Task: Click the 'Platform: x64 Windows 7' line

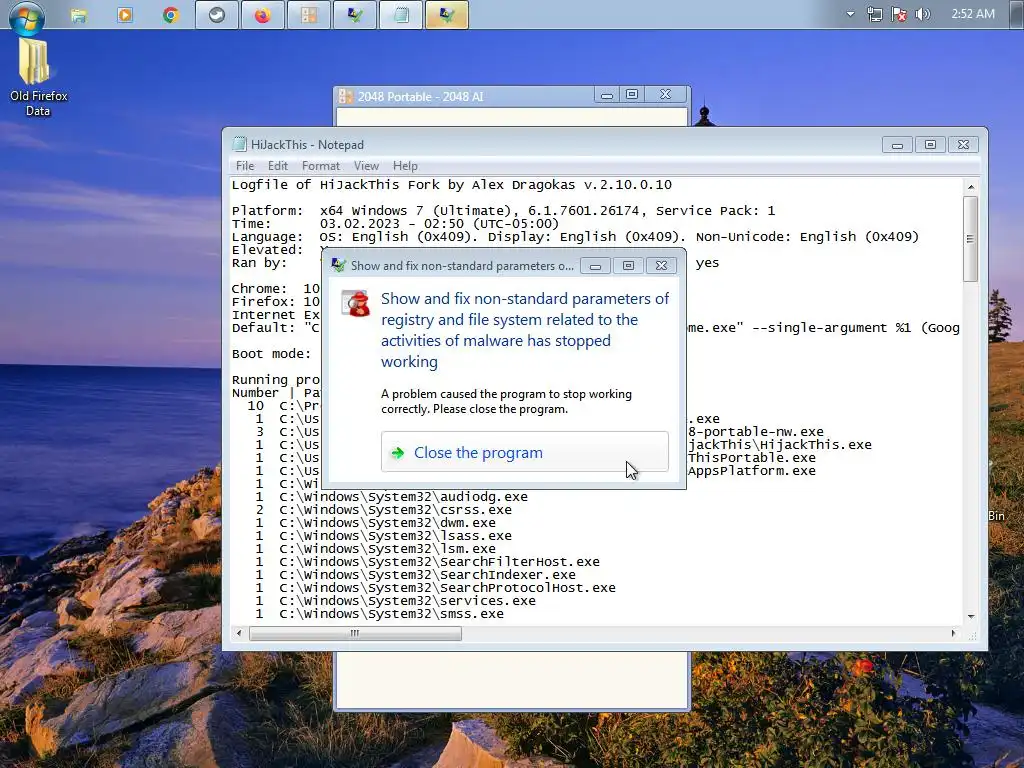Action: [x=504, y=211]
